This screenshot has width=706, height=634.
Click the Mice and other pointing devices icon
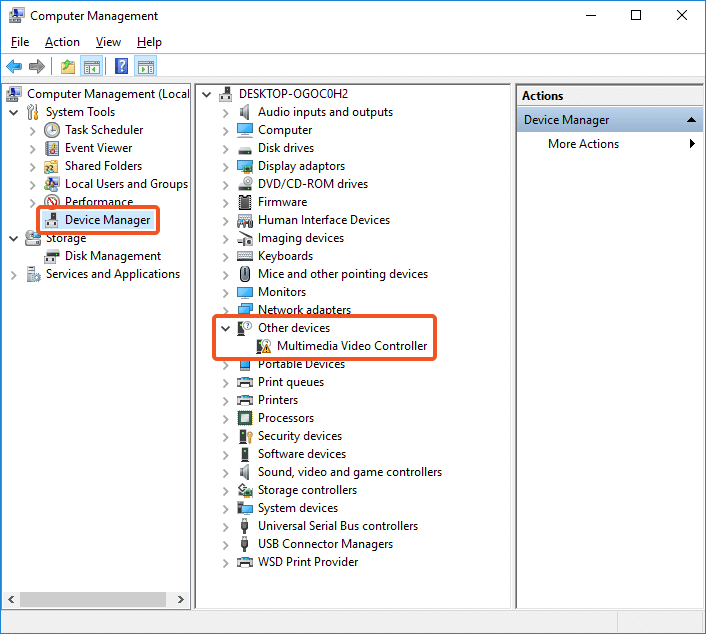[245, 274]
